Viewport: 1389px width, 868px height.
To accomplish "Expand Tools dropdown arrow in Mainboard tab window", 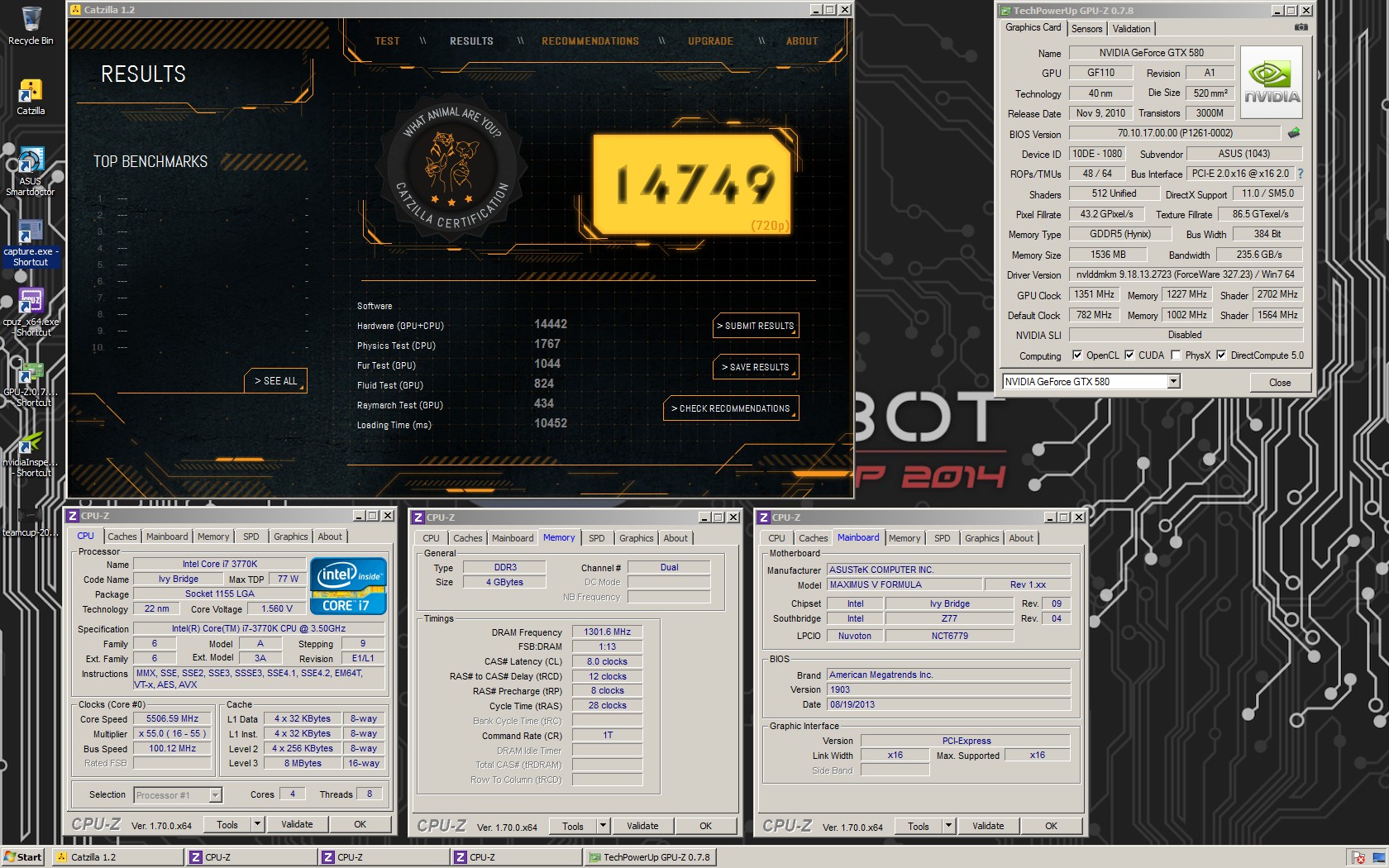I will click(949, 826).
